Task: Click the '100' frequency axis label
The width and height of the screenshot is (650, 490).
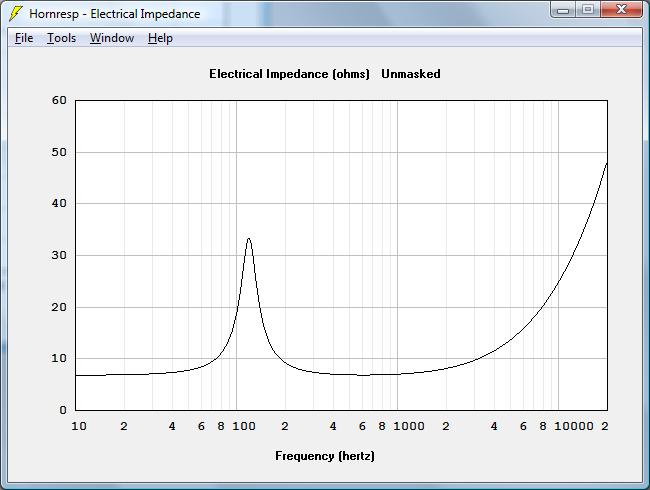Action: (244, 426)
